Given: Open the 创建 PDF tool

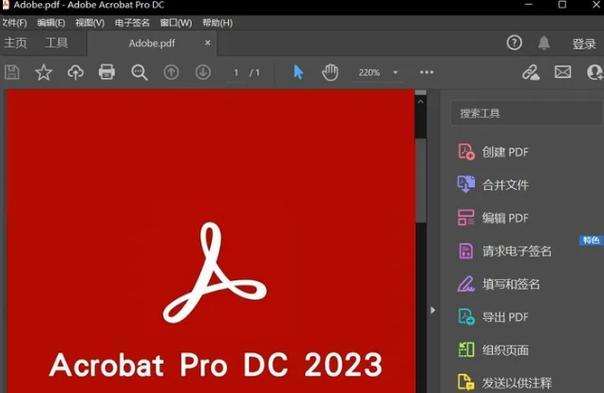Looking at the screenshot, I should click(493, 152).
